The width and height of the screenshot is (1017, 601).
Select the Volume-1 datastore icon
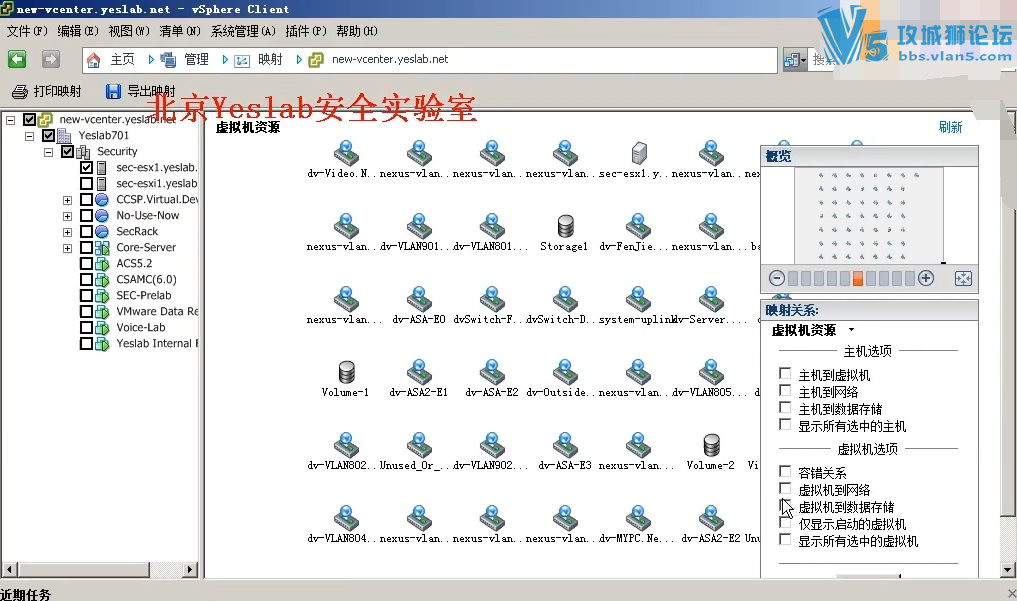click(346, 372)
